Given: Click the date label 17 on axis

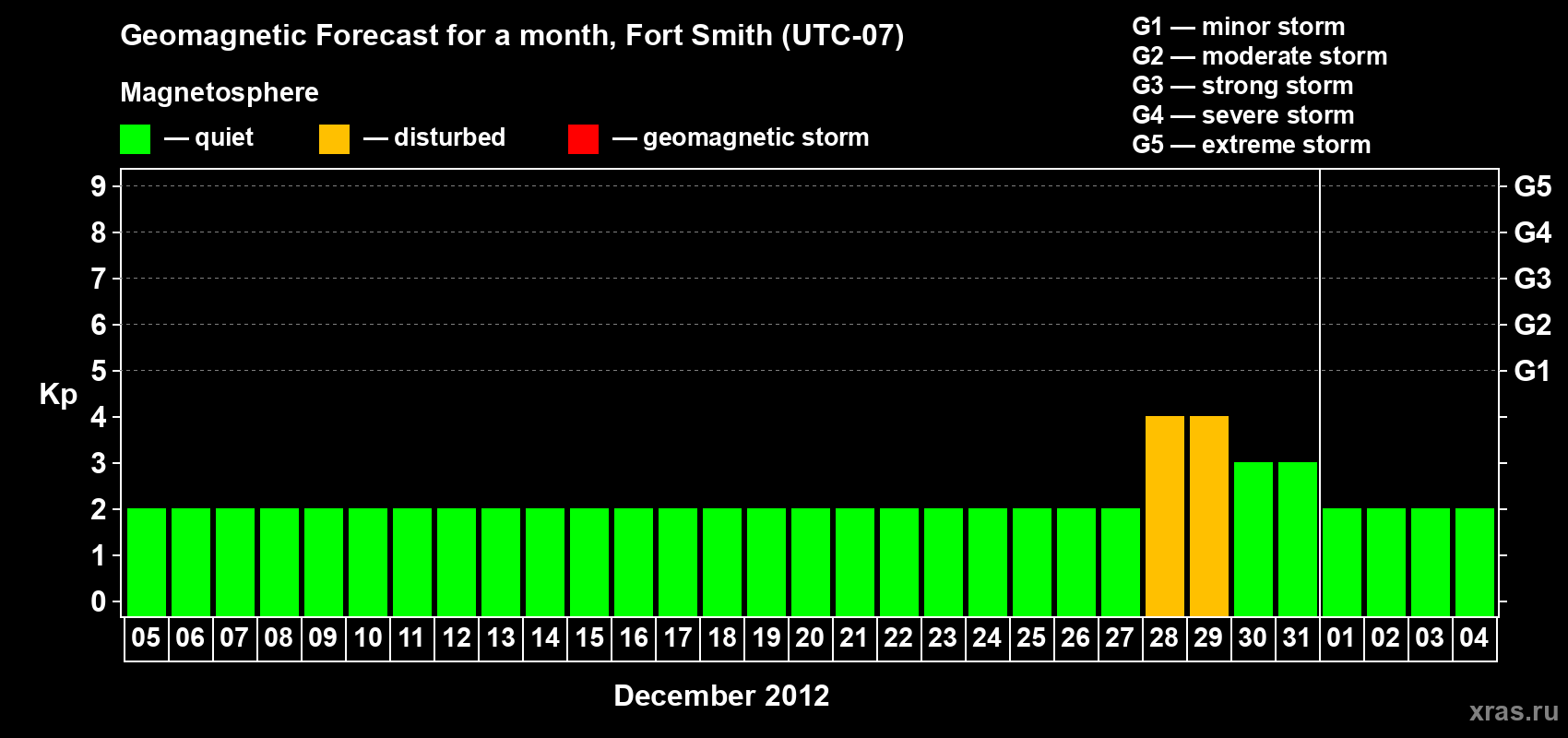Looking at the screenshot, I should point(677,638).
